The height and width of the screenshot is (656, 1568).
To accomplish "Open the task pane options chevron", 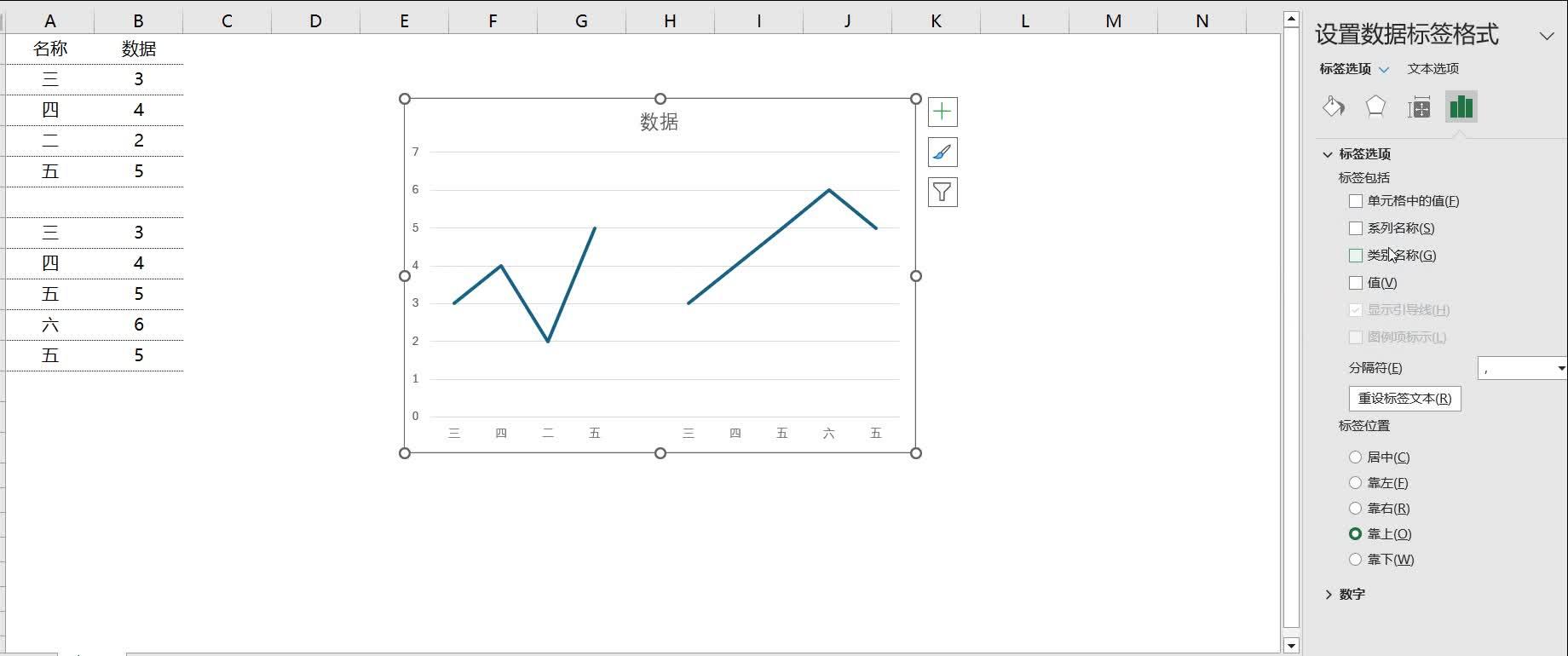I will (x=1546, y=36).
